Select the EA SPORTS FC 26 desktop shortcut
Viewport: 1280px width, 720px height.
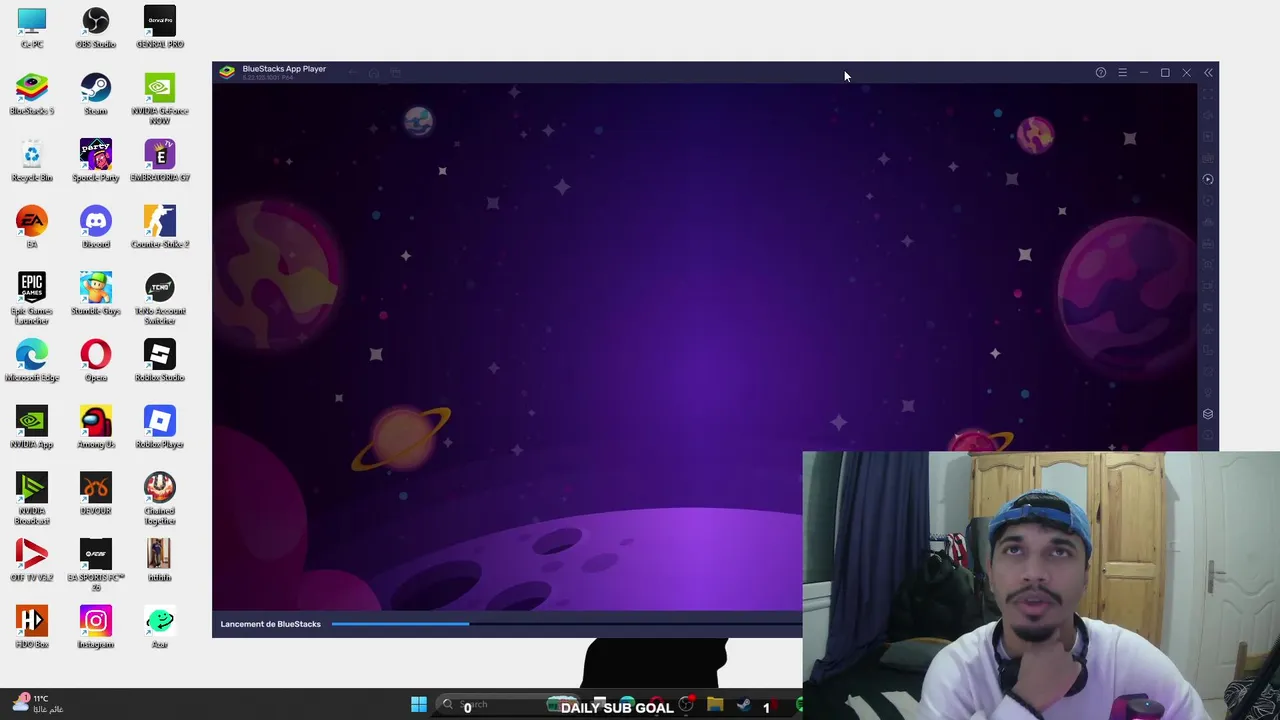(x=96, y=565)
